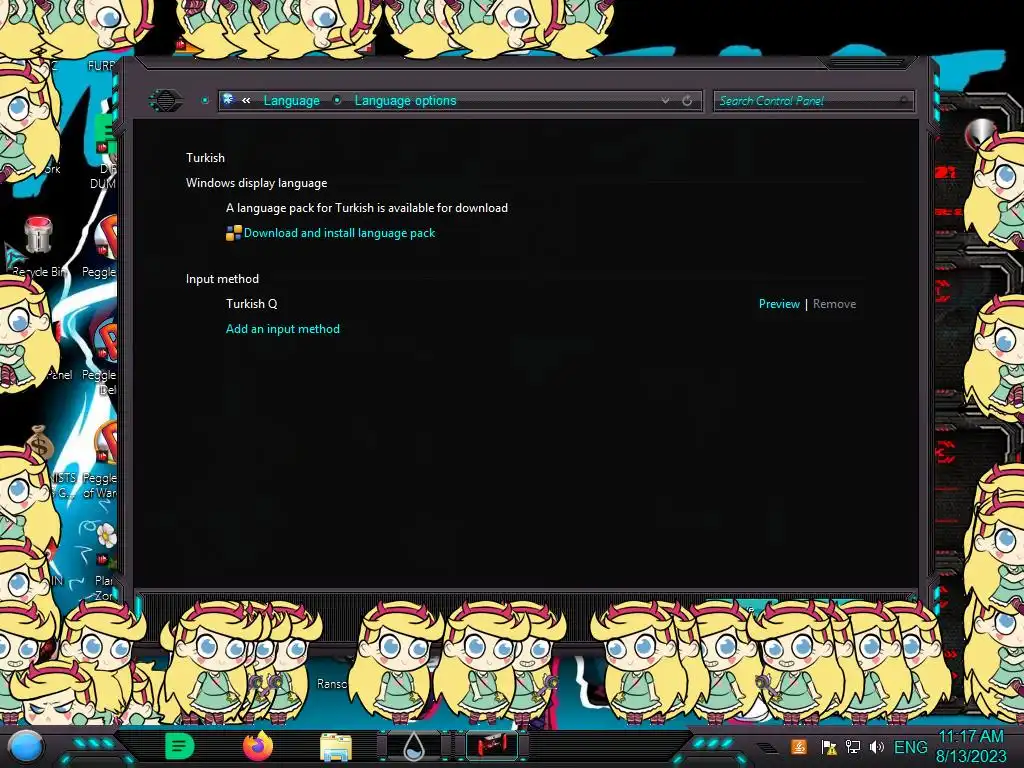Screen dimensions: 1024x768
Task: Expand the double chevron breadcrumb overflow
Action: (x=246, y=101)
